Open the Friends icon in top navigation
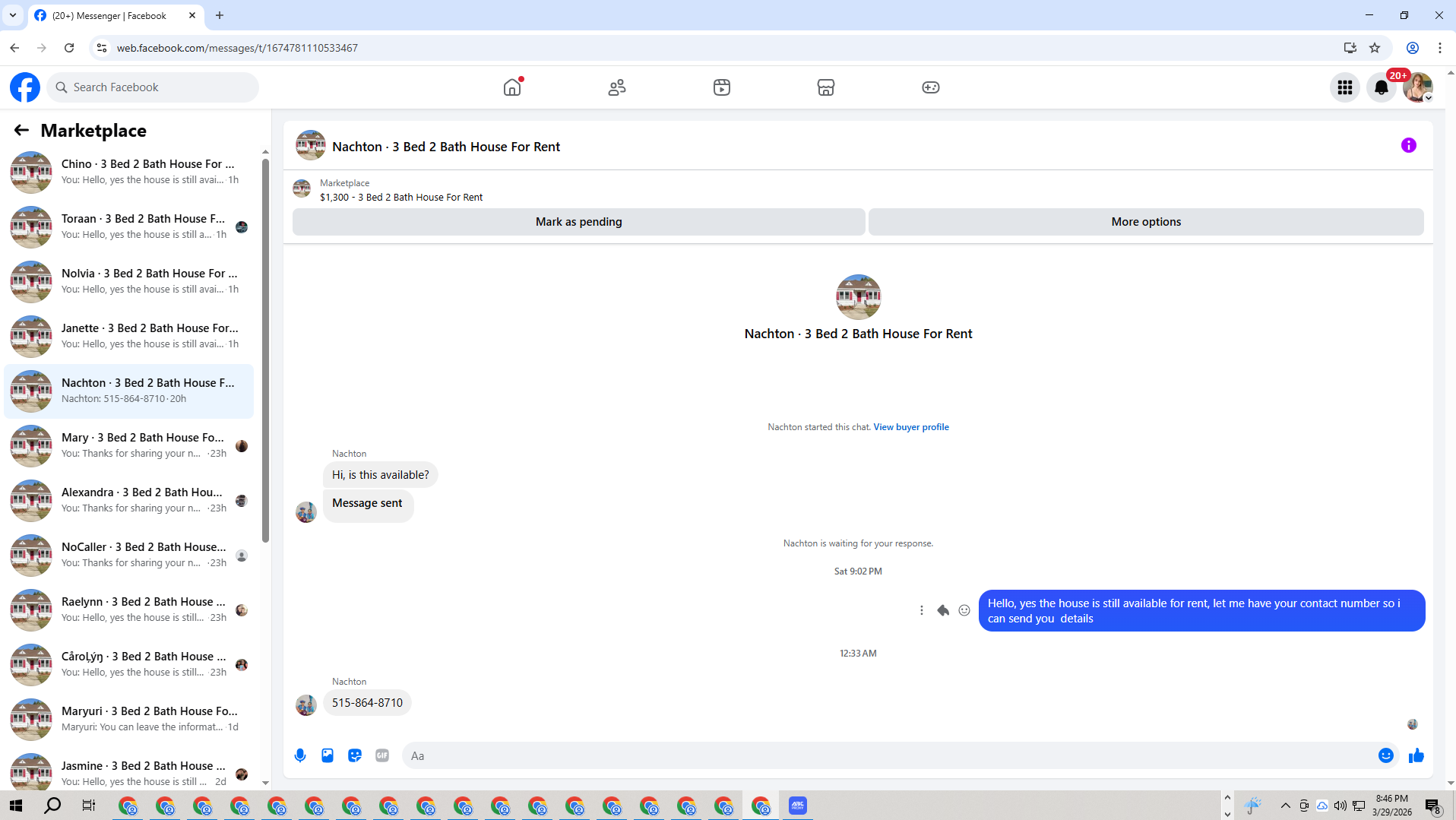The image size is (1456, 820). [x=617, y=87]
